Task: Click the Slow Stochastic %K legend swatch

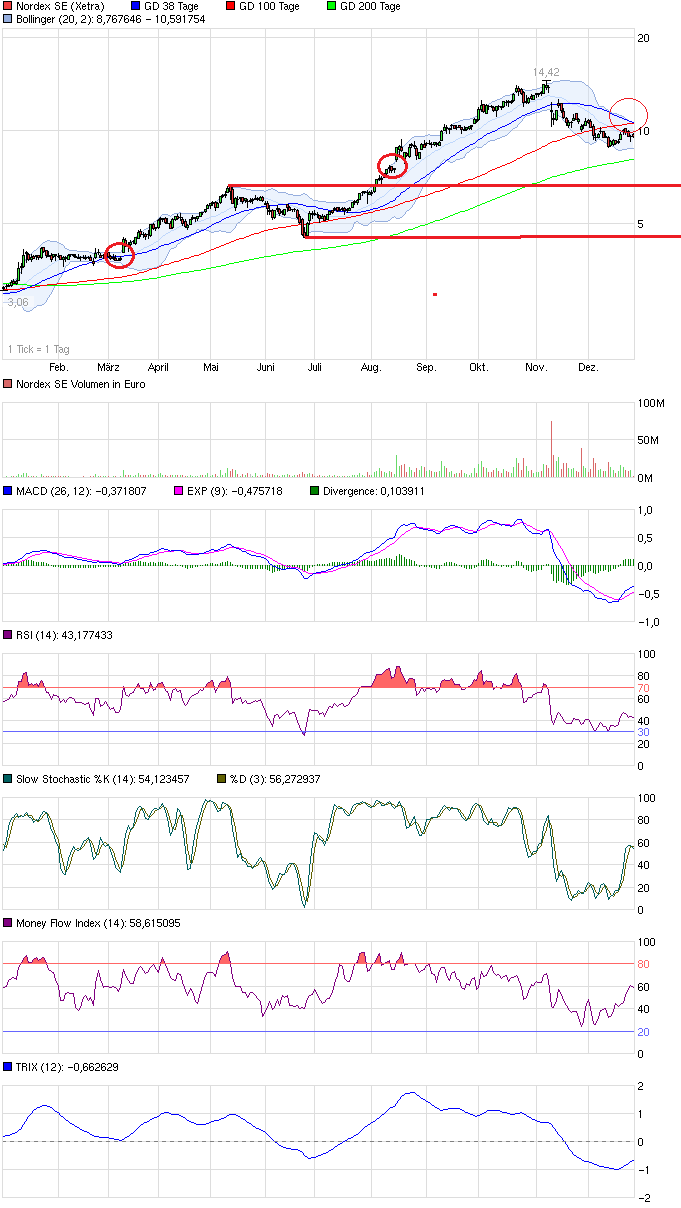Action: [x=9, y=778]
